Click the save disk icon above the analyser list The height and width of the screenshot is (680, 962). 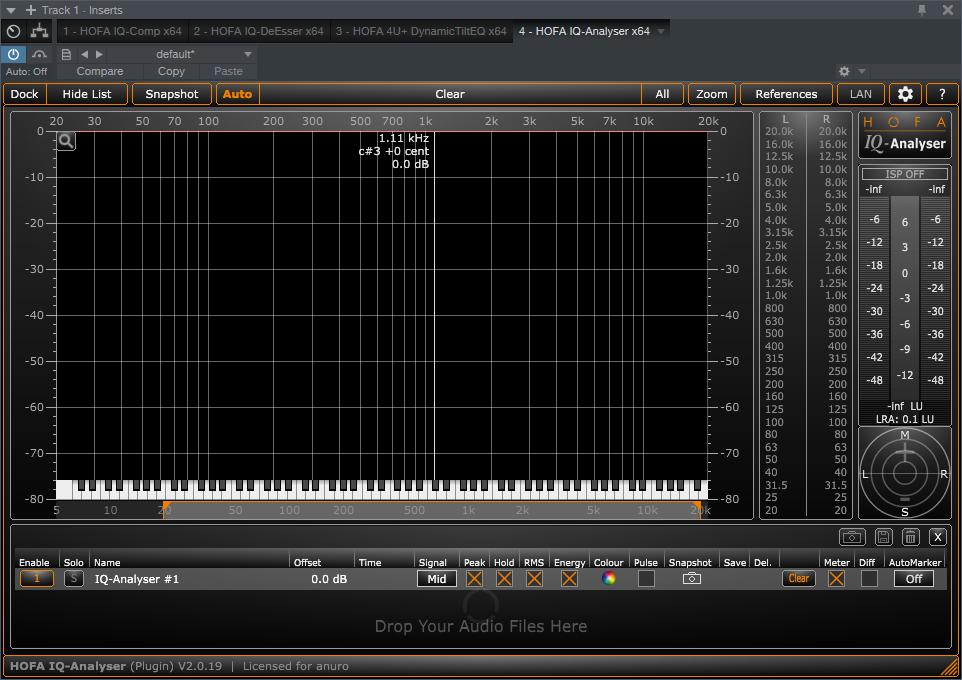885,537
